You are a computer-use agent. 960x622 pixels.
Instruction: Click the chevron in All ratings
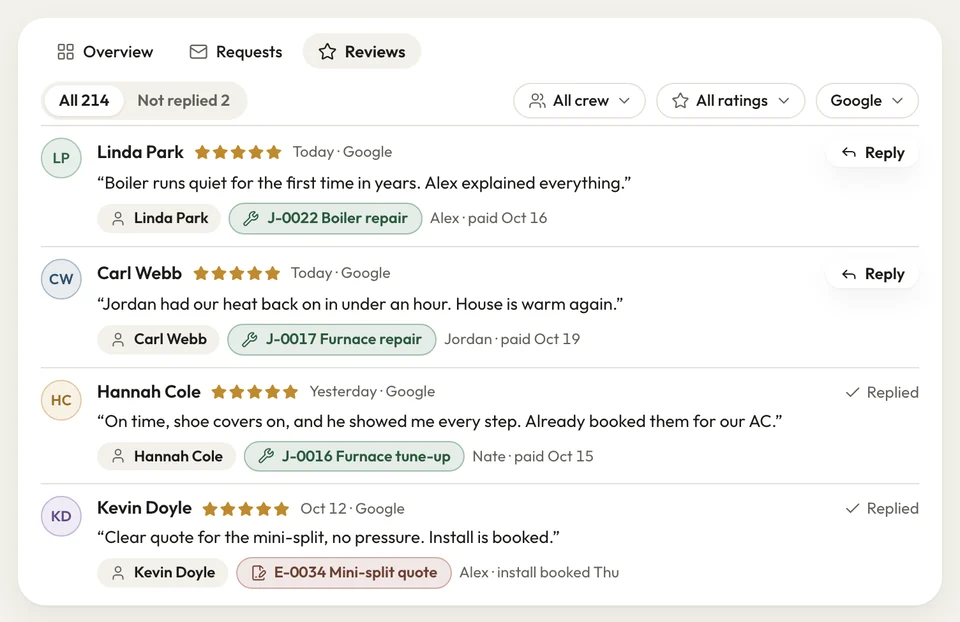click(x=784, y=100)
